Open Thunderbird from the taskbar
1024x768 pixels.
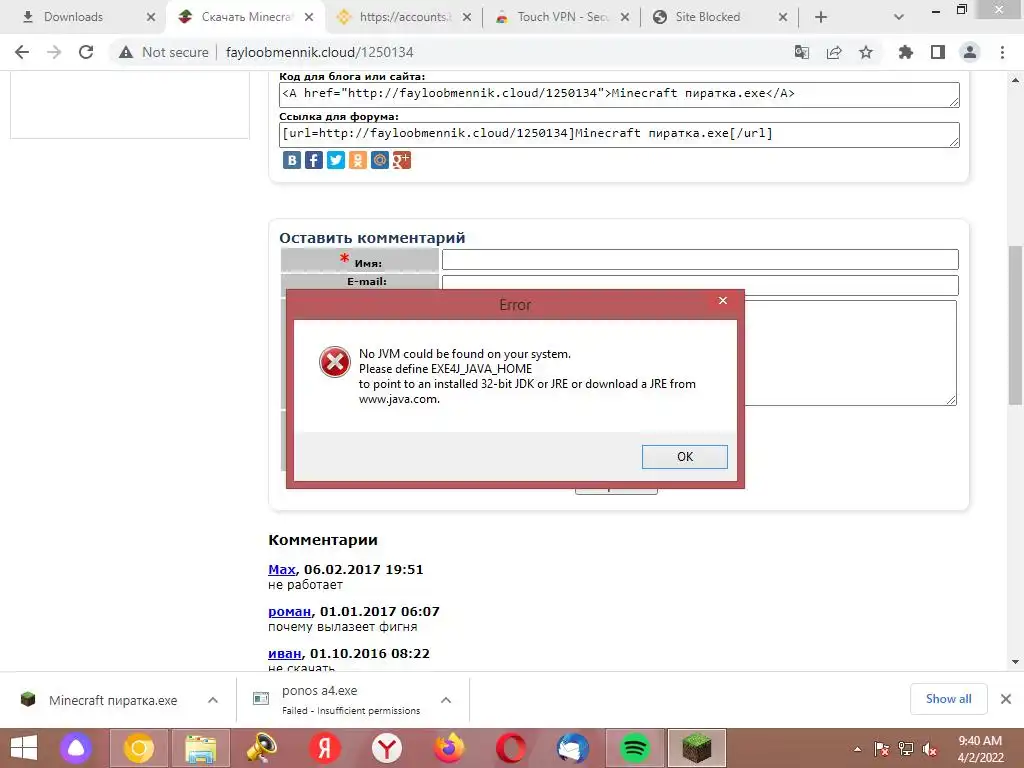pyautogui.click(x=573, y=748)
